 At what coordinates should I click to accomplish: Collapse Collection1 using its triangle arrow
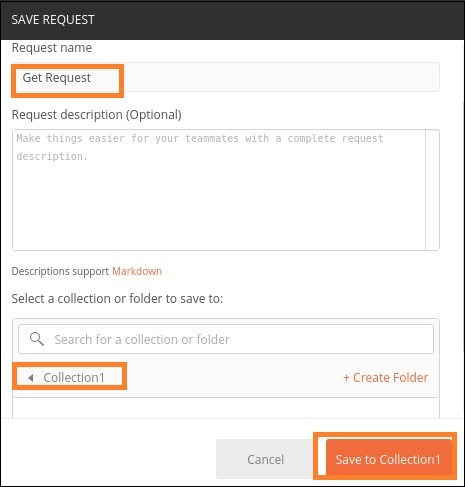pyautogui.click(x=31, y=378)
